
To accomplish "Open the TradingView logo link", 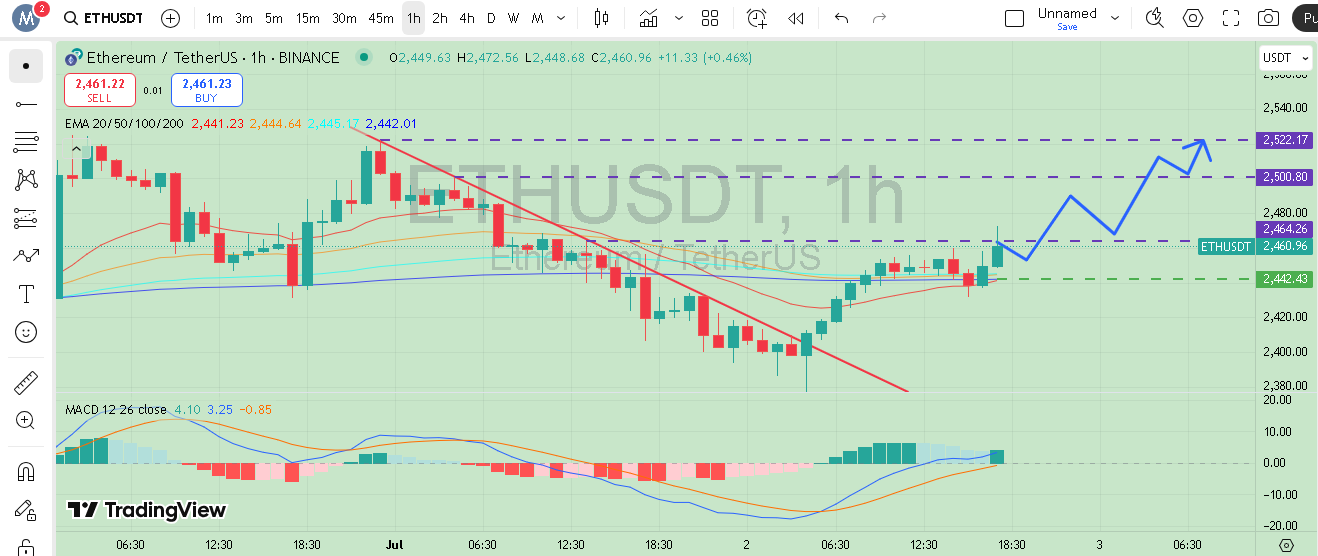I will point(147,510).
